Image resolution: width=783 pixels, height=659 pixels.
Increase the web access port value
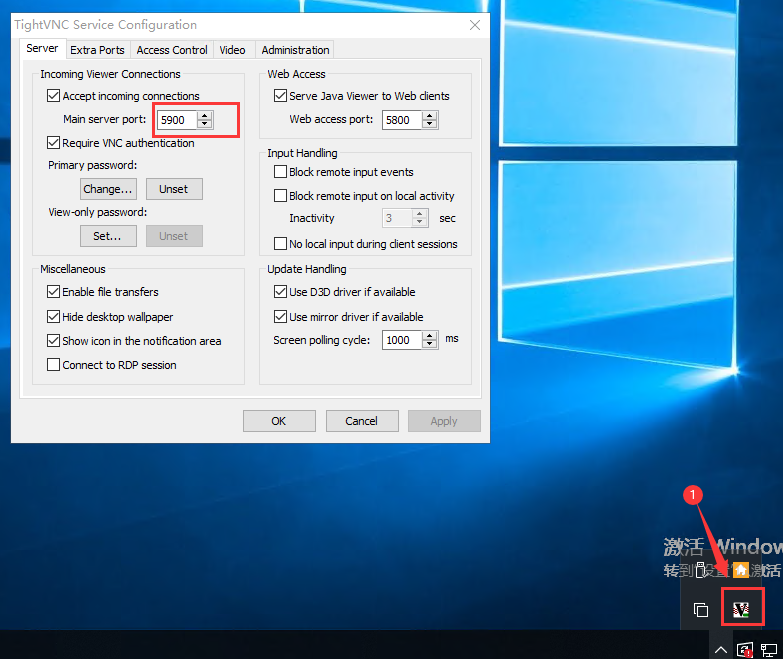pyautogui.click(x=429, y=116)
